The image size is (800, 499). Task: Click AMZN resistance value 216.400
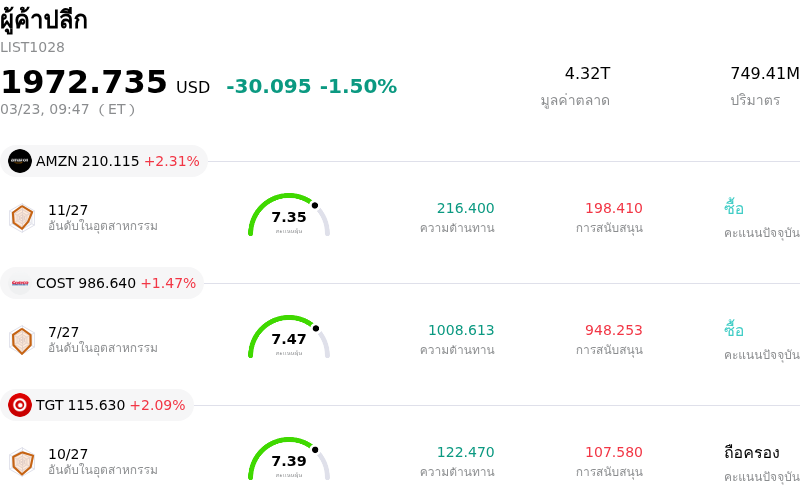tap(465, 208)
